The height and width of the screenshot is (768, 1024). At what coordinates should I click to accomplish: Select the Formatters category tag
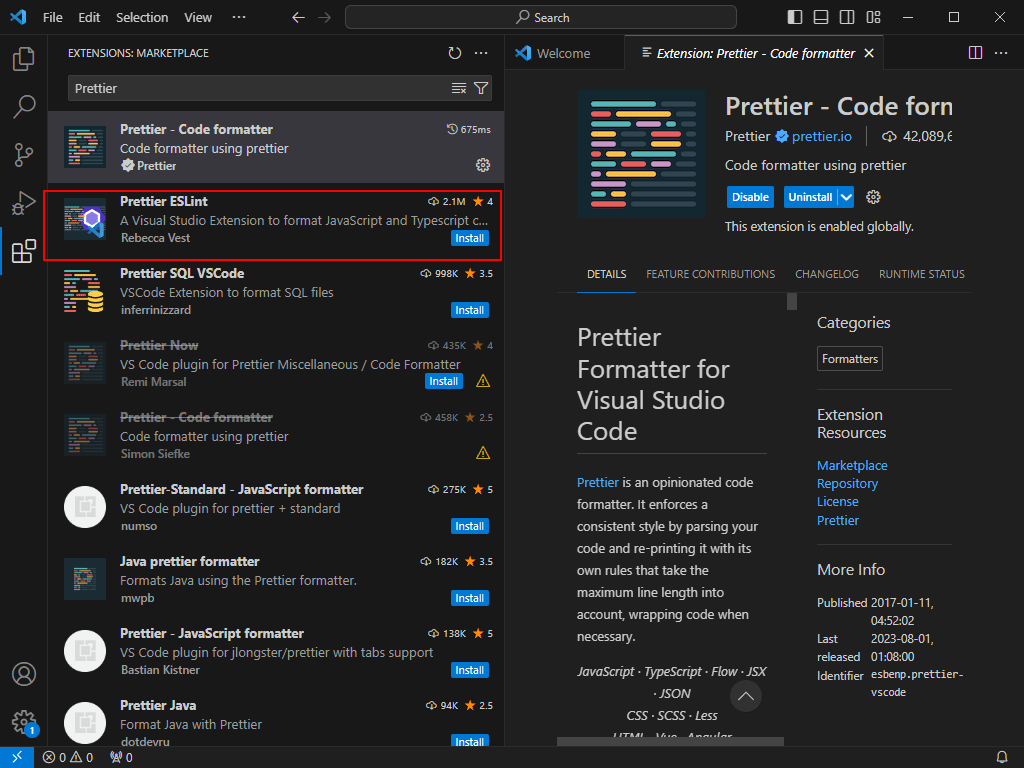[x=850, y=359]
